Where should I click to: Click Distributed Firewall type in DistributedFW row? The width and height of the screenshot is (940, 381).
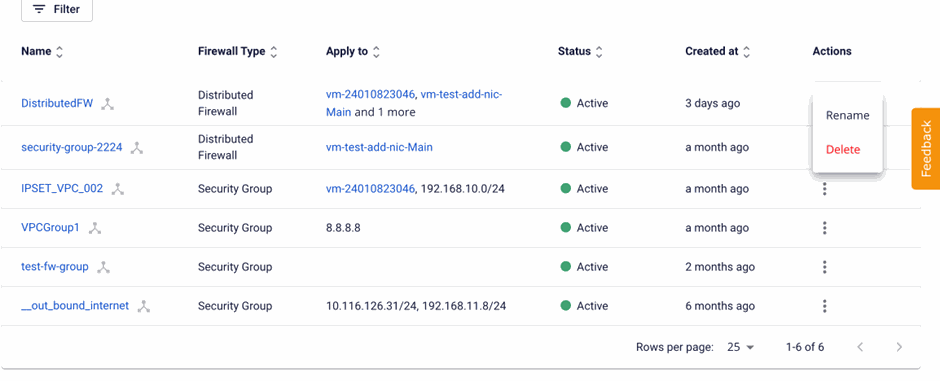(x=225, y=103)
